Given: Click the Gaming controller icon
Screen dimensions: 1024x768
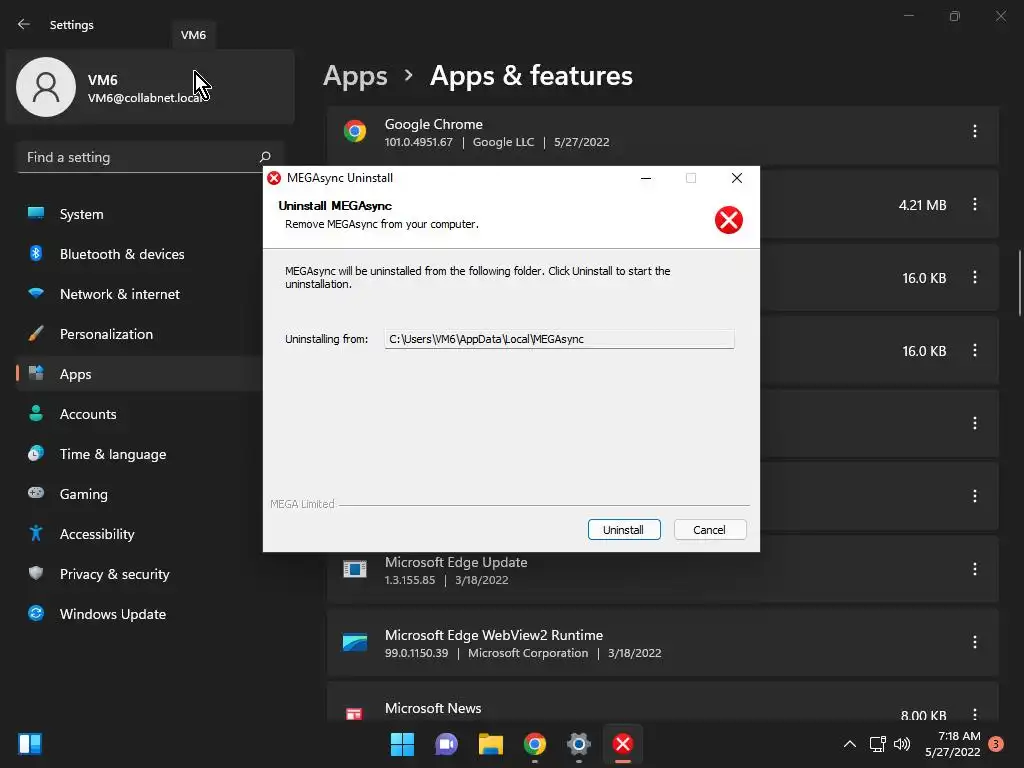Looking at the screenshot, I should [x=36, y=493].
